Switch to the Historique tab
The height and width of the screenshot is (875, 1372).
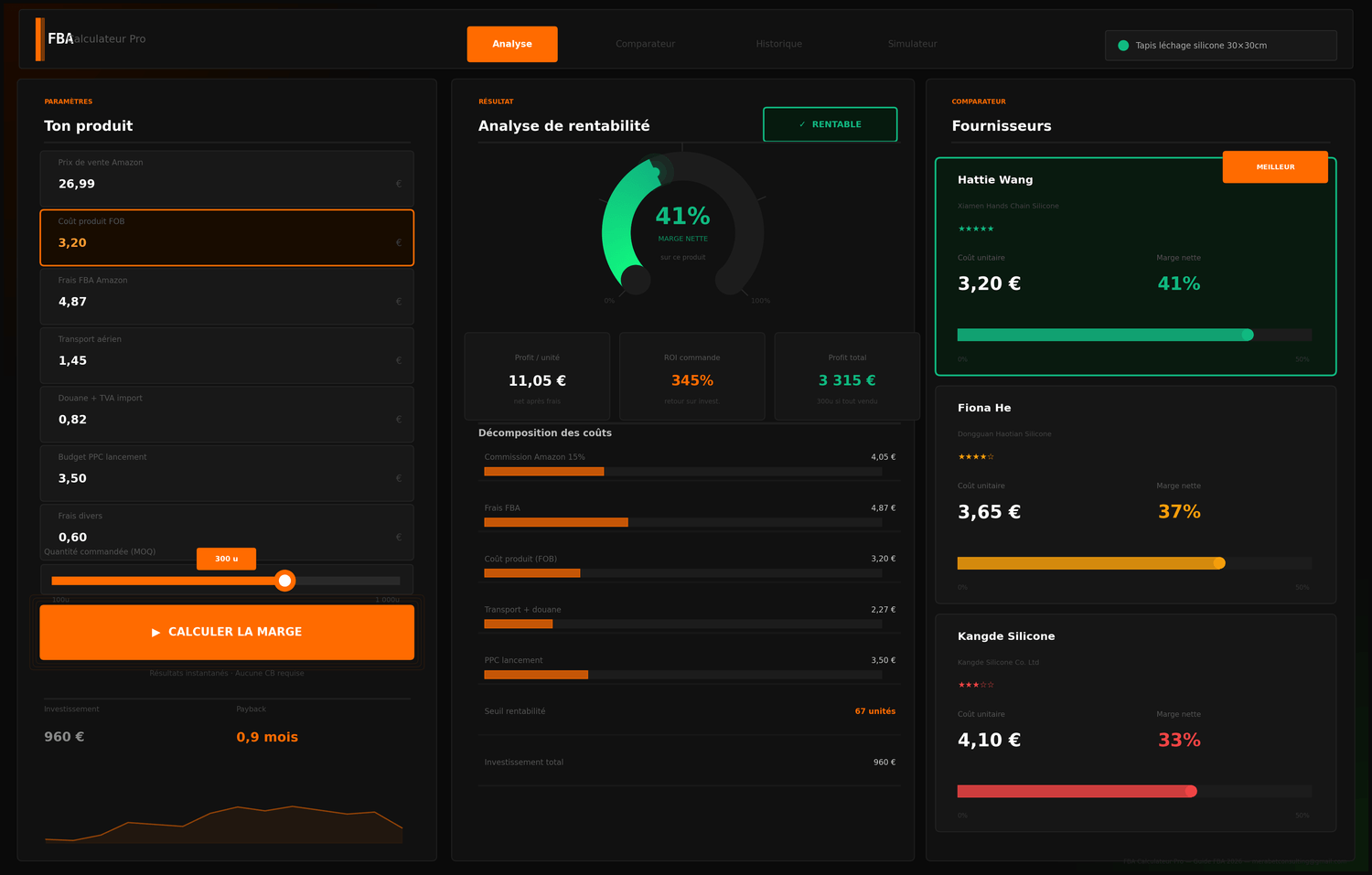pyautogui.click(x=778, y=44)
